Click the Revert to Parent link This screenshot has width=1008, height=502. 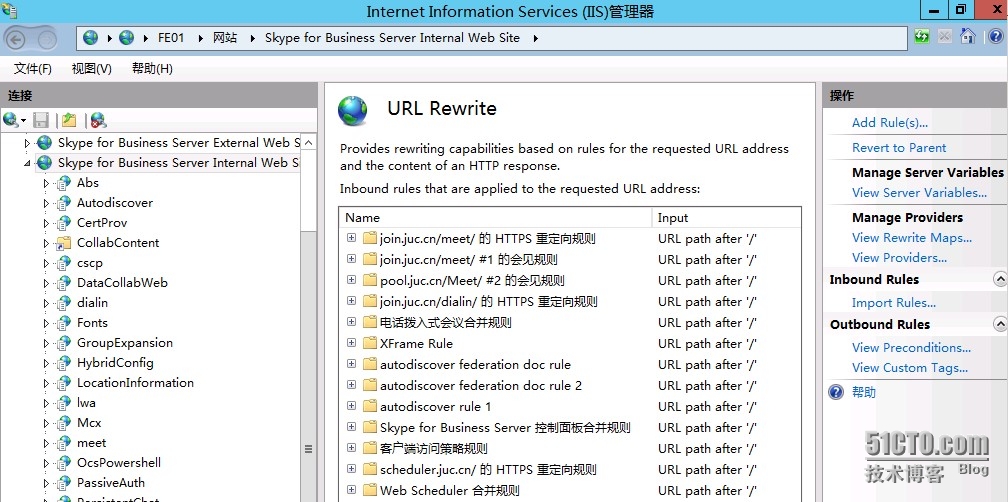[899, 148]
